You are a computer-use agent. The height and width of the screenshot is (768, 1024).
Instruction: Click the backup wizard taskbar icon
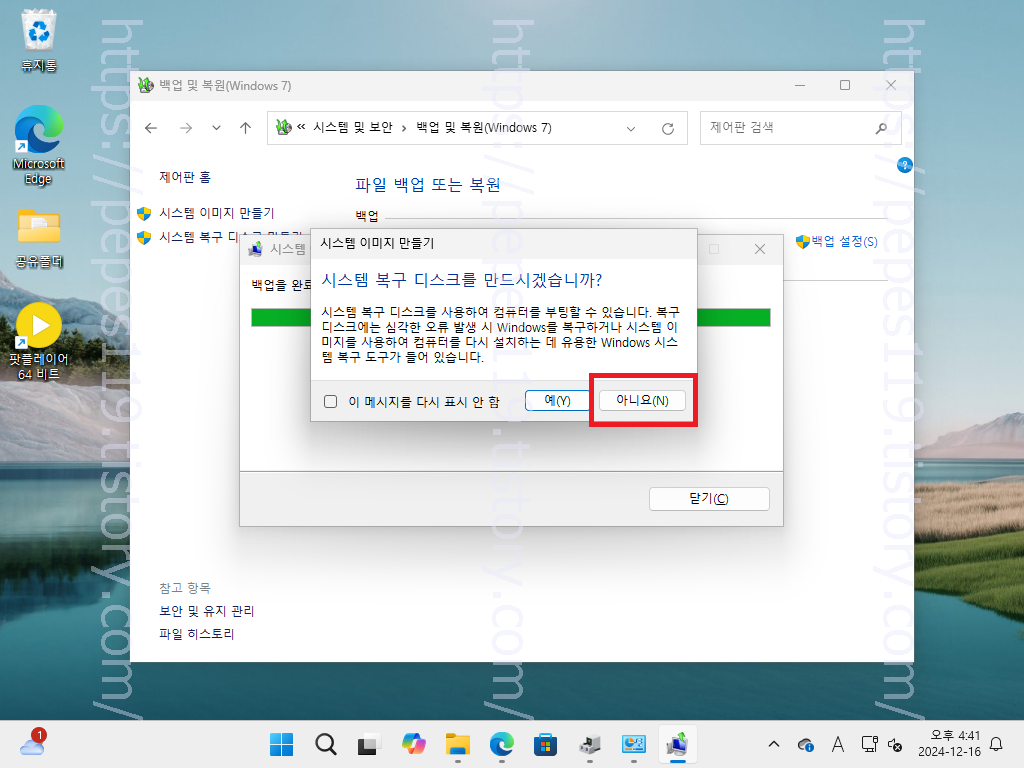(x=677, y=744)
